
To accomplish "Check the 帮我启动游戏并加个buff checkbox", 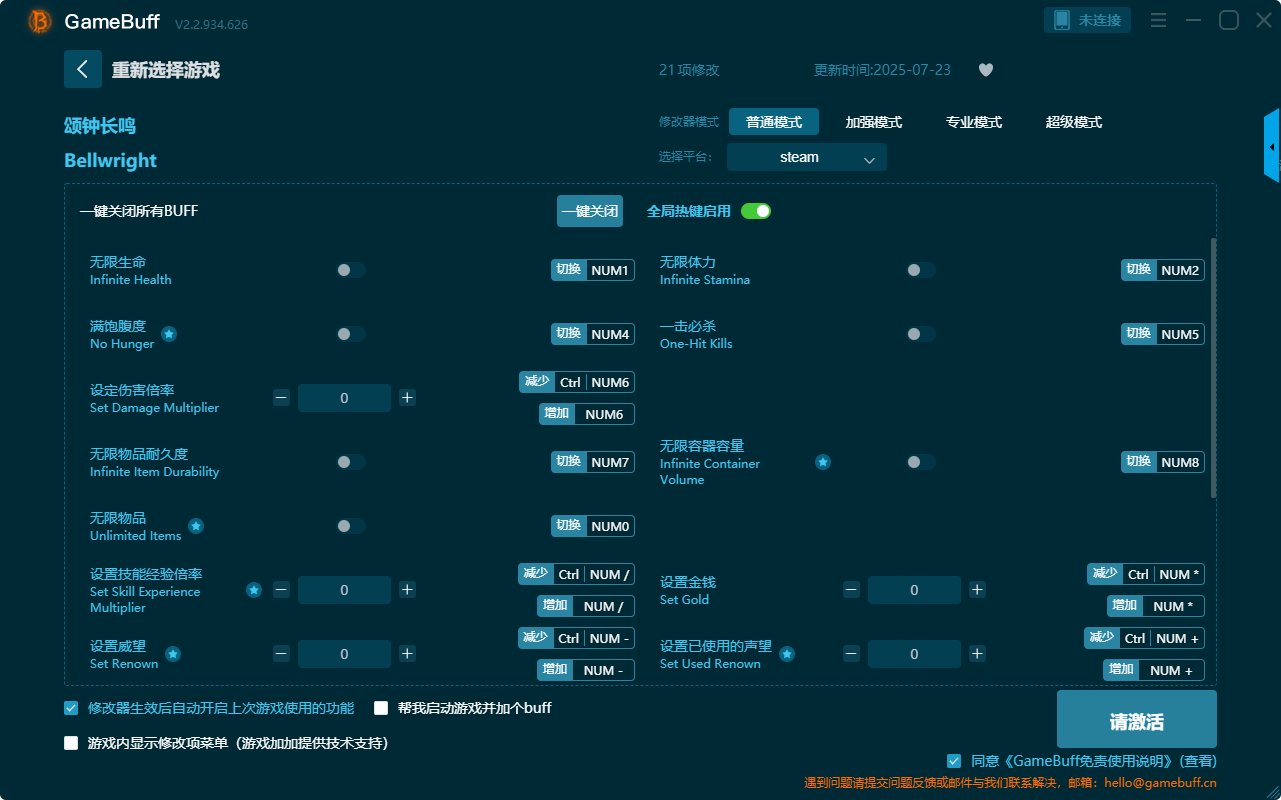I will [381, 707].
